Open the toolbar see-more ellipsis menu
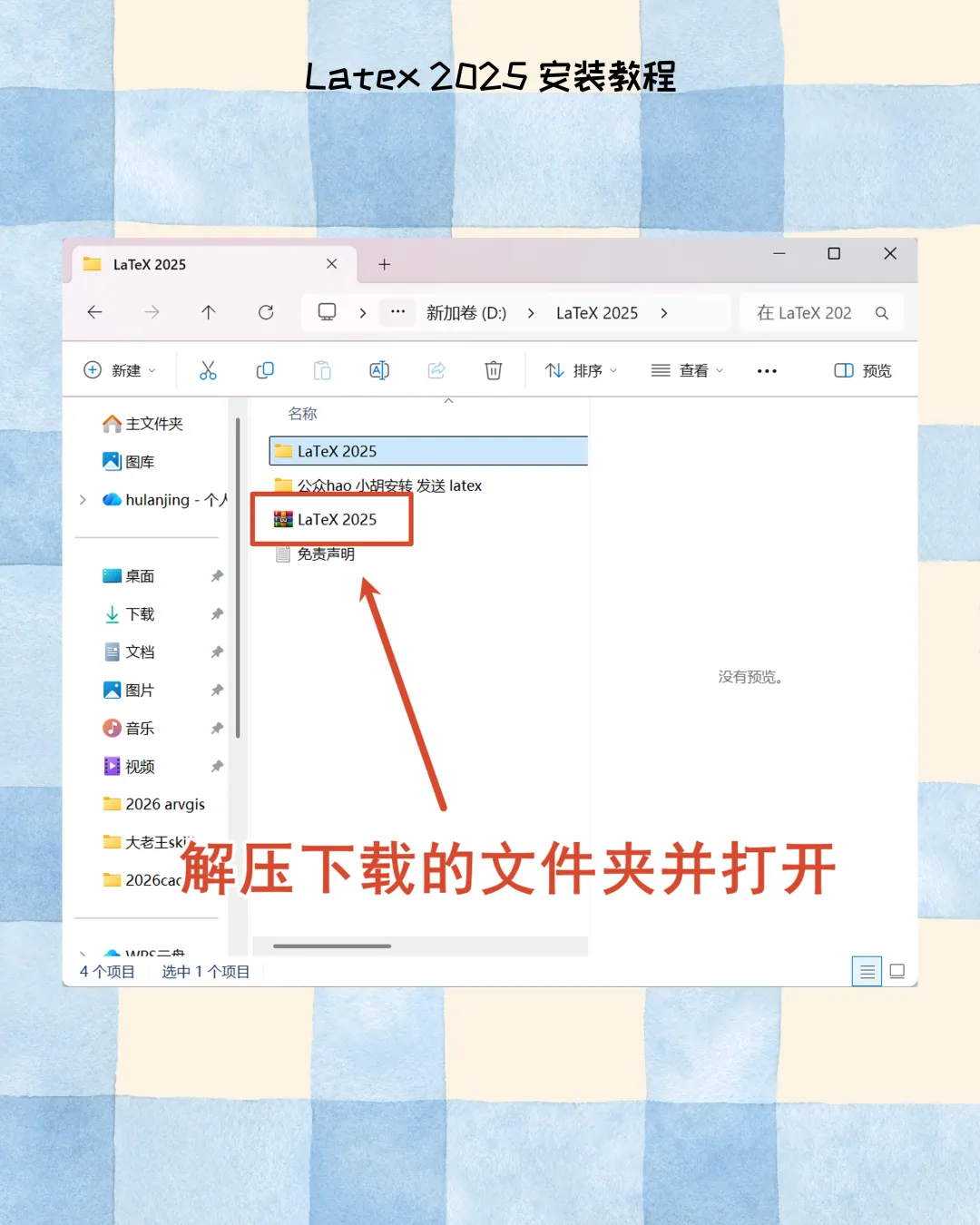Screen dimensions: 980x1225 pyautogui.click(x=767, y=370)
